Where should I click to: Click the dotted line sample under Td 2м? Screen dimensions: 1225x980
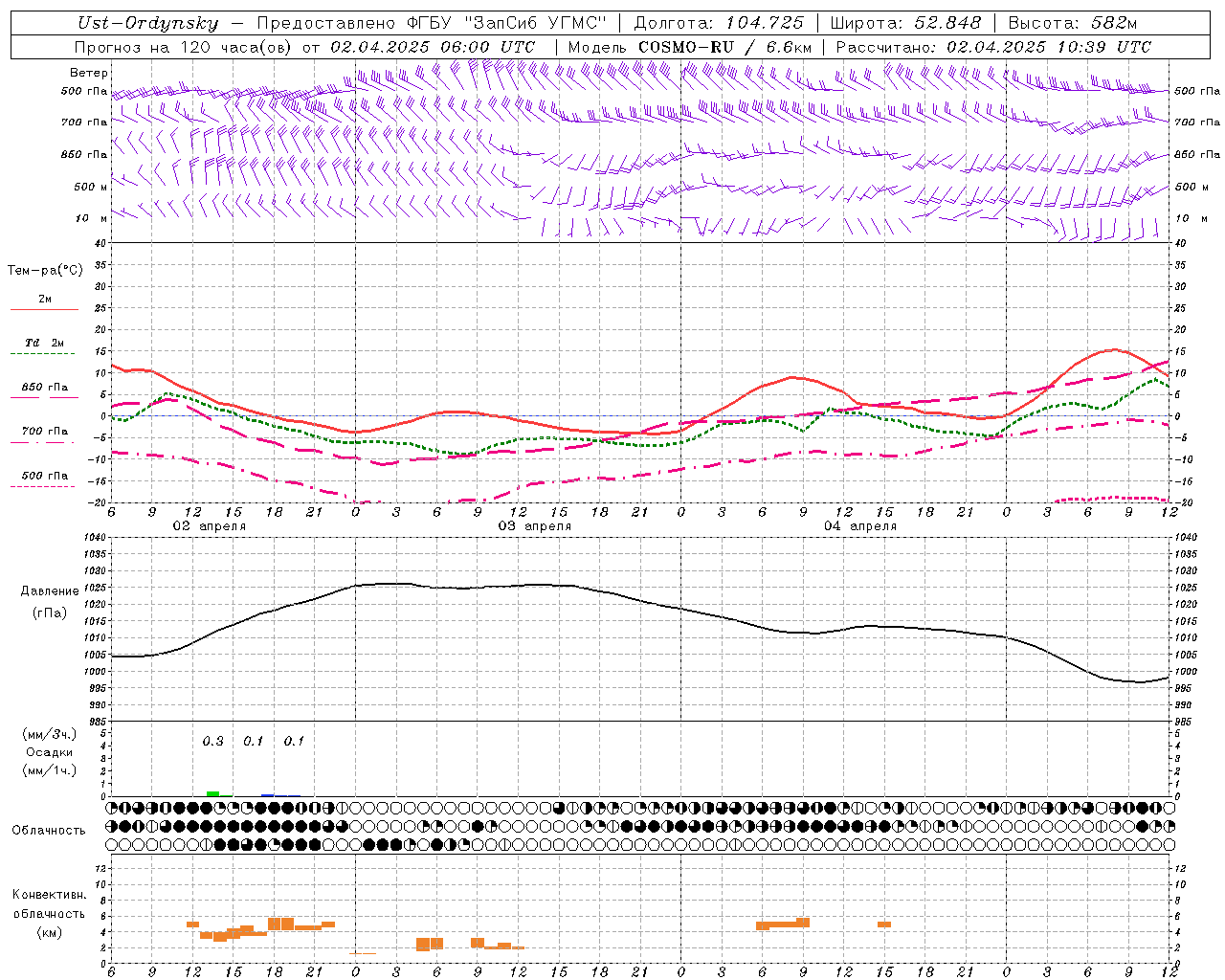42,354
